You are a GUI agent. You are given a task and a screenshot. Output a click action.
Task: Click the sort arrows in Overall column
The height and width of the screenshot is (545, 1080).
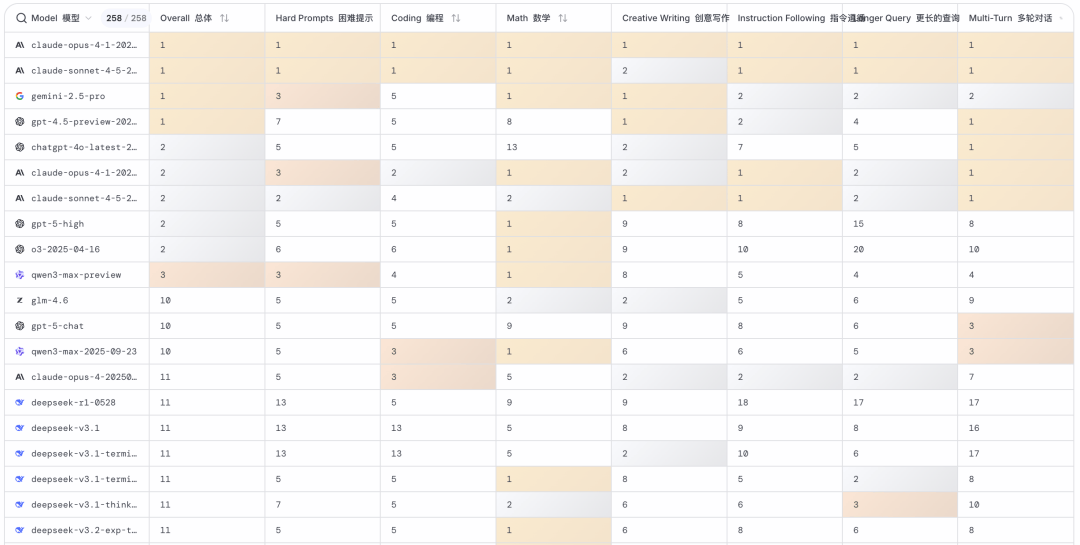coord(224,18)
